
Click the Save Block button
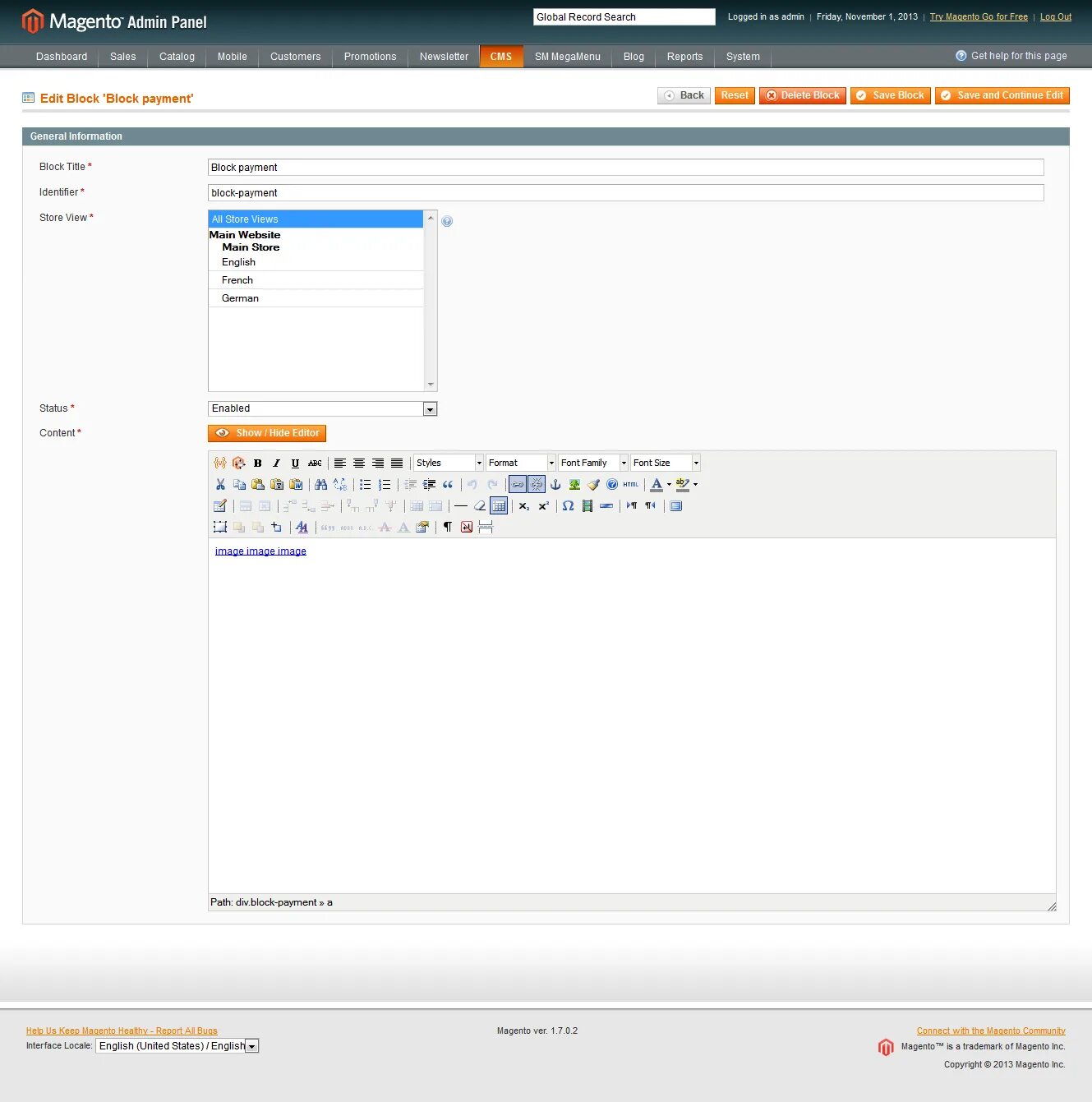click(x=891, y=95)
